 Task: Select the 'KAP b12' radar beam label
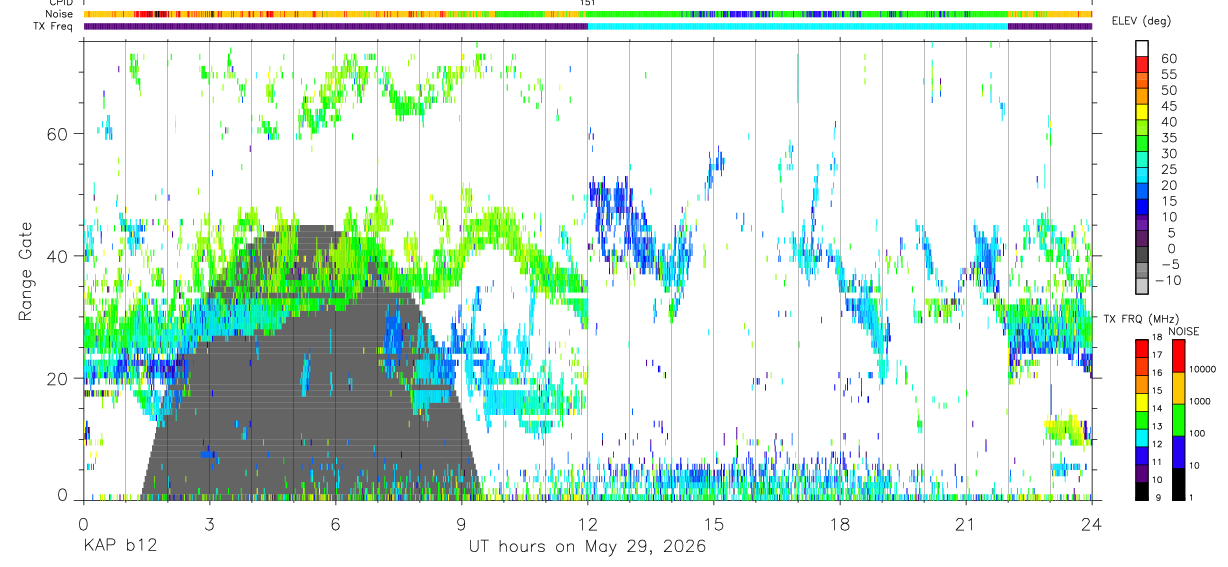[119, 546]
